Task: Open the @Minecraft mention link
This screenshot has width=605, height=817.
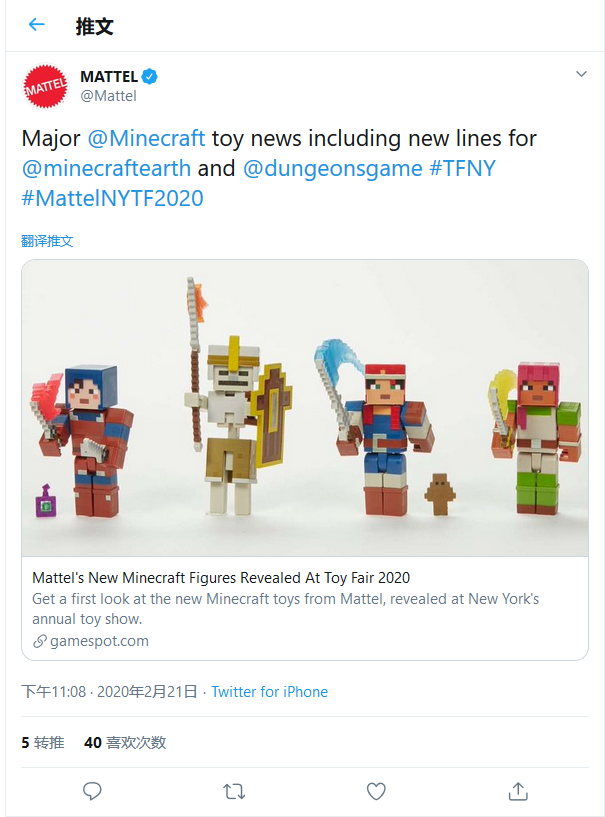Action: point(147,138)
